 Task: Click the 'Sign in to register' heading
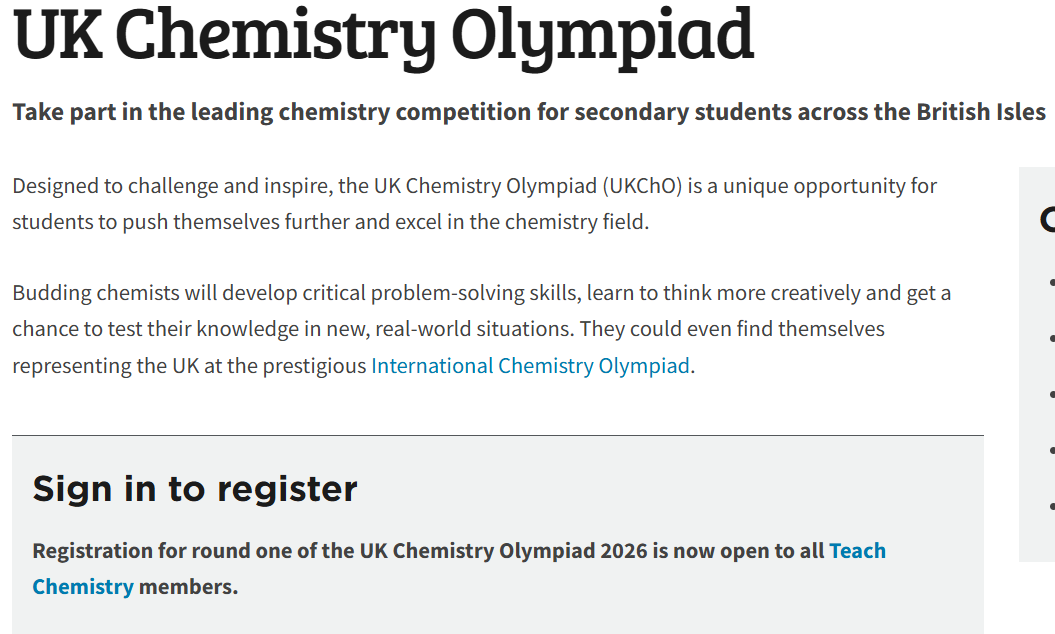[195, 489]
